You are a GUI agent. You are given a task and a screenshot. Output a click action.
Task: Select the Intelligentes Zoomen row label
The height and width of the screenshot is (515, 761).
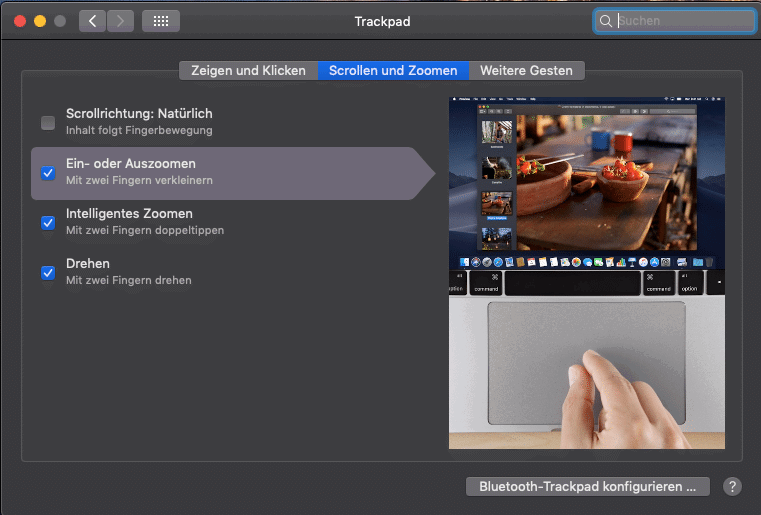129,214
